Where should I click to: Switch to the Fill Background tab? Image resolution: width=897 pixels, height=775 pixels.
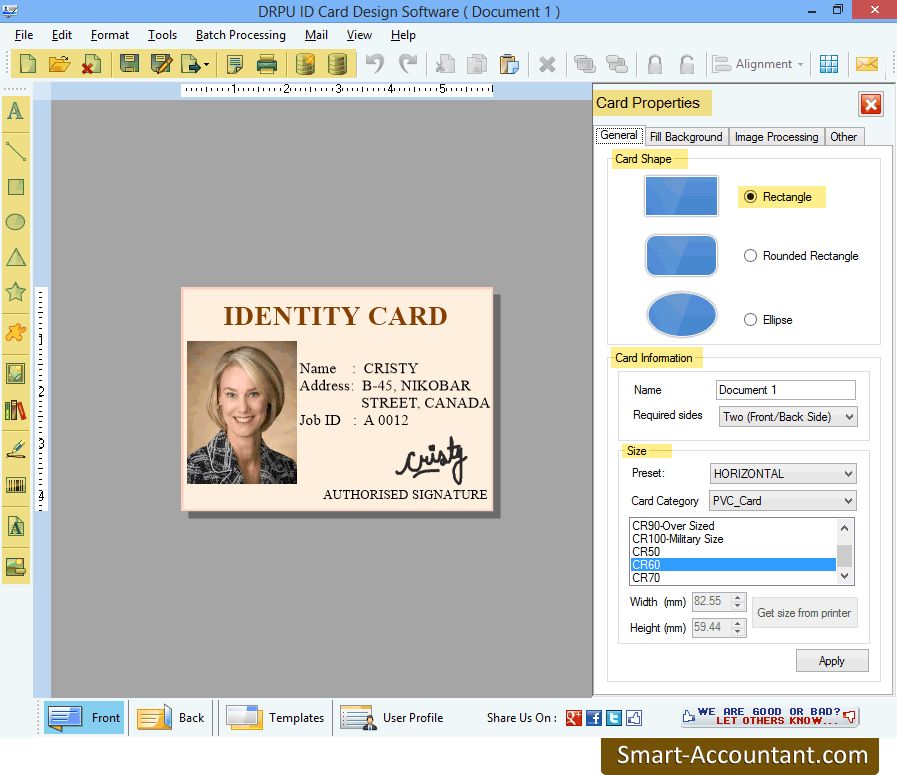(686, 137)
